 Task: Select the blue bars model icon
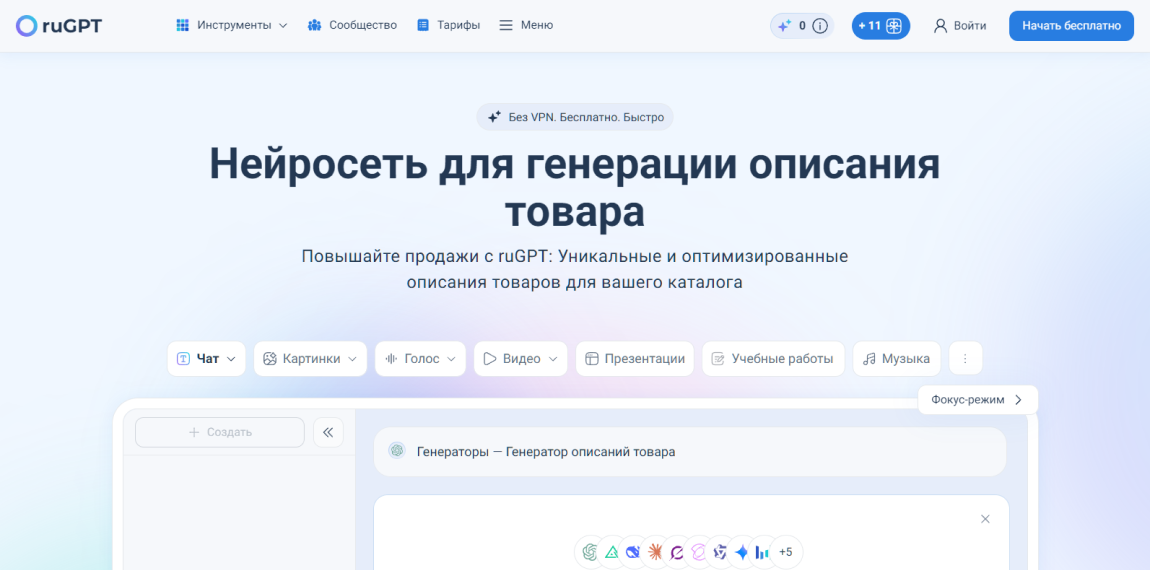[x=763, y=552]
